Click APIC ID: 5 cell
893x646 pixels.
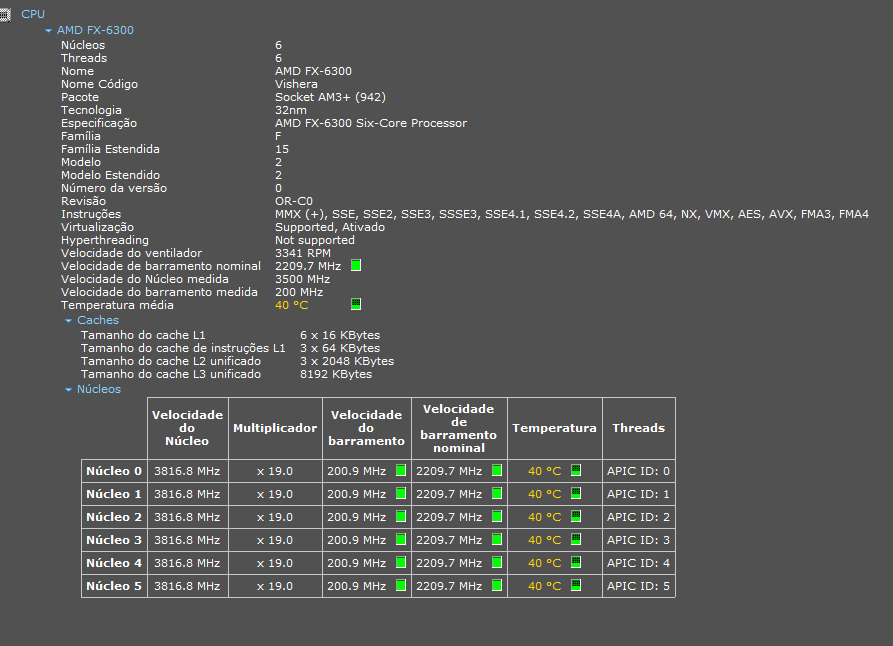pos(638,586)
